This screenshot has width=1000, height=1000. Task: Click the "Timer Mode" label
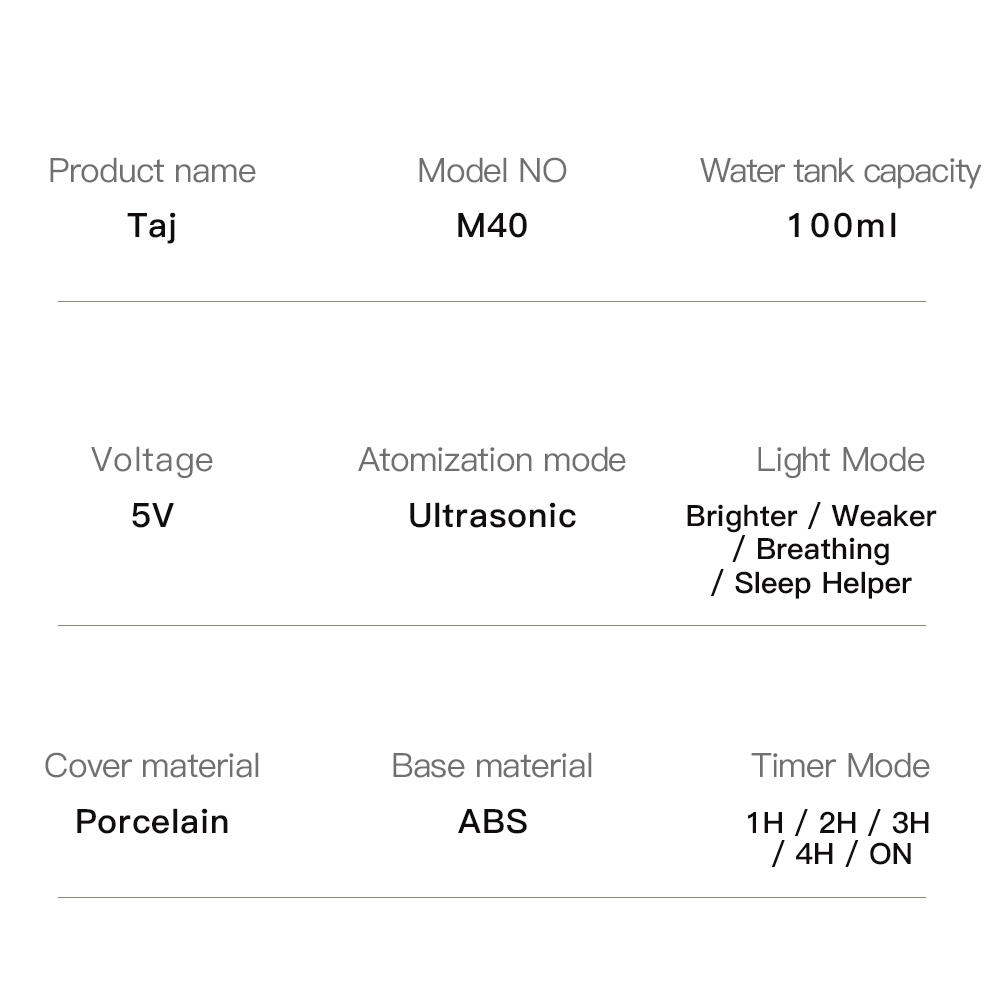pos(840,766)
